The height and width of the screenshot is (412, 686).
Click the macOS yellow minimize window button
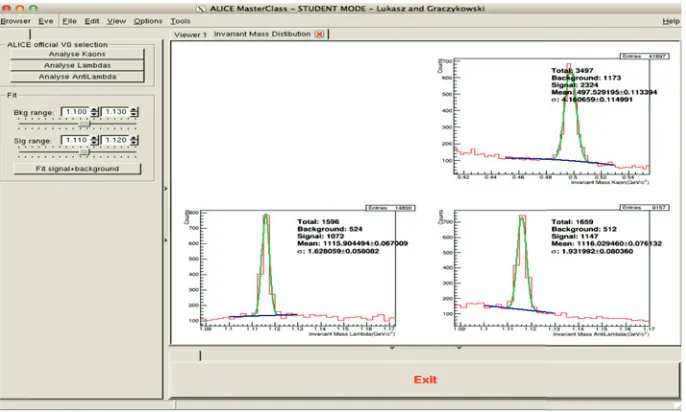(x=20, y=8)
